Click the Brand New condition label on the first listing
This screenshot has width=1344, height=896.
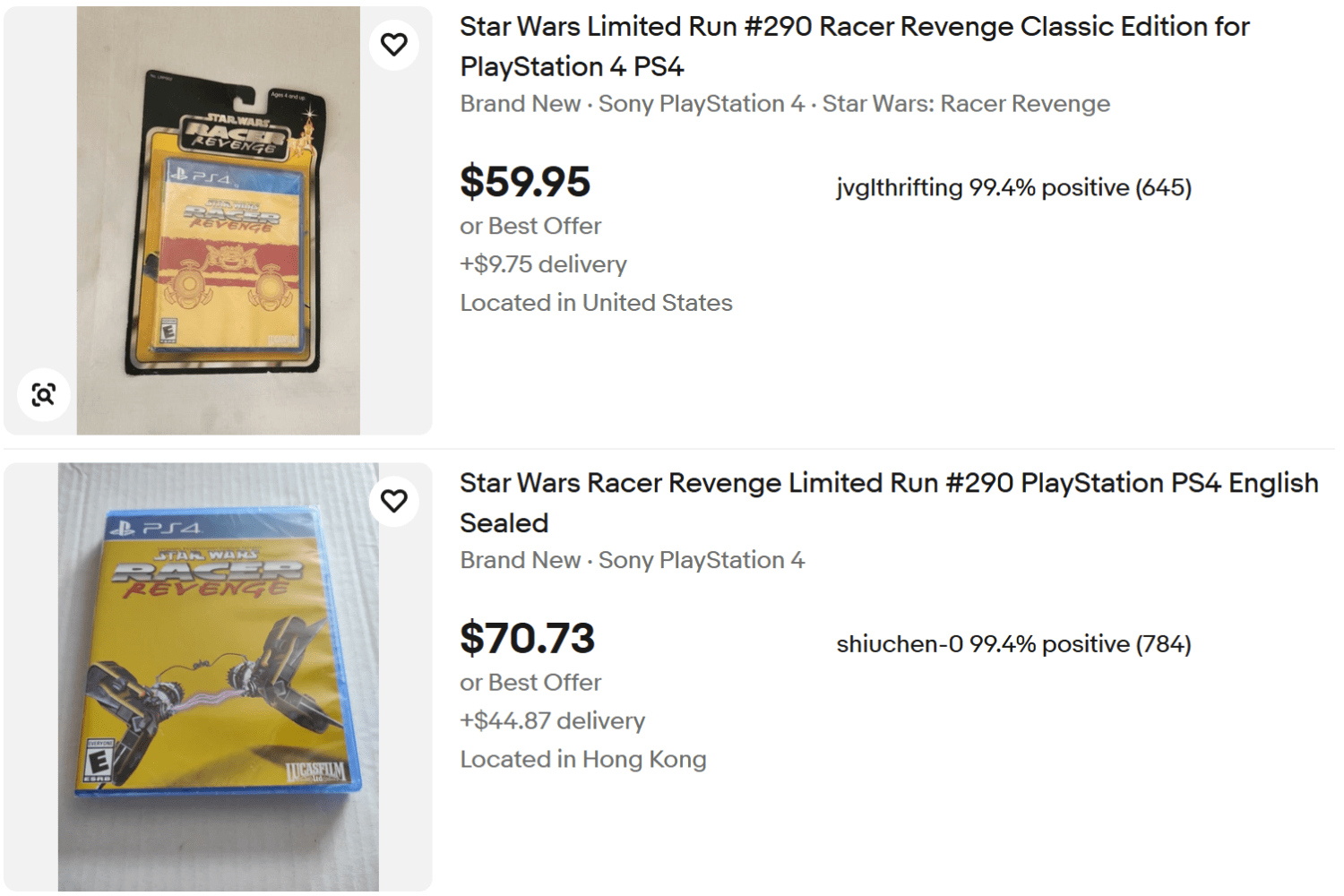click(520, 104)
